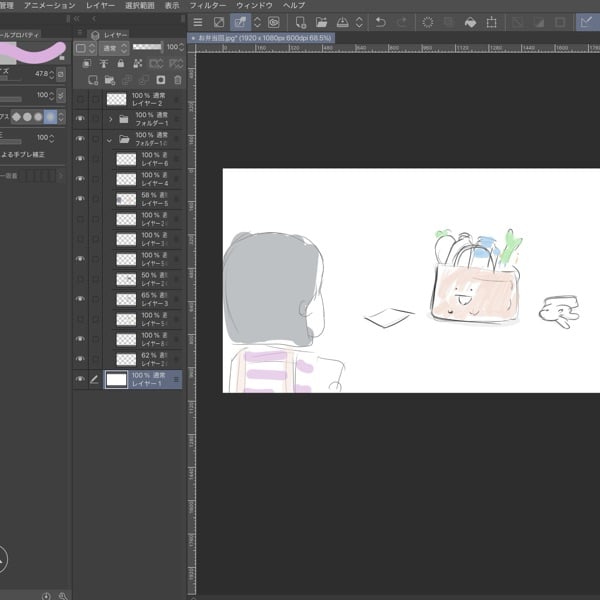Viewport: 600px width, 600px height.
Task: Open the layer blend mode dropdown 通常
Action: click(x=110, y=47)
